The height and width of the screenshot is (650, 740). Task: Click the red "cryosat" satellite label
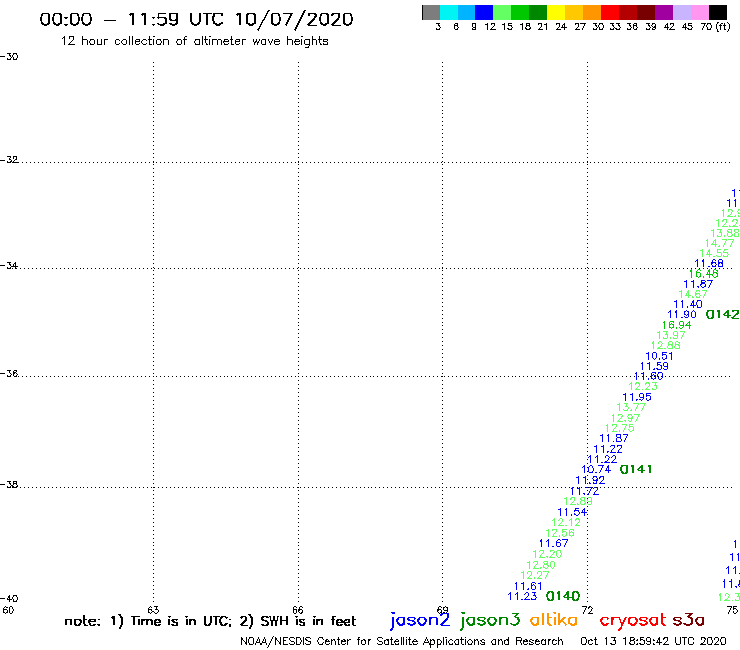pyautogui.click(x=633, y=621)
